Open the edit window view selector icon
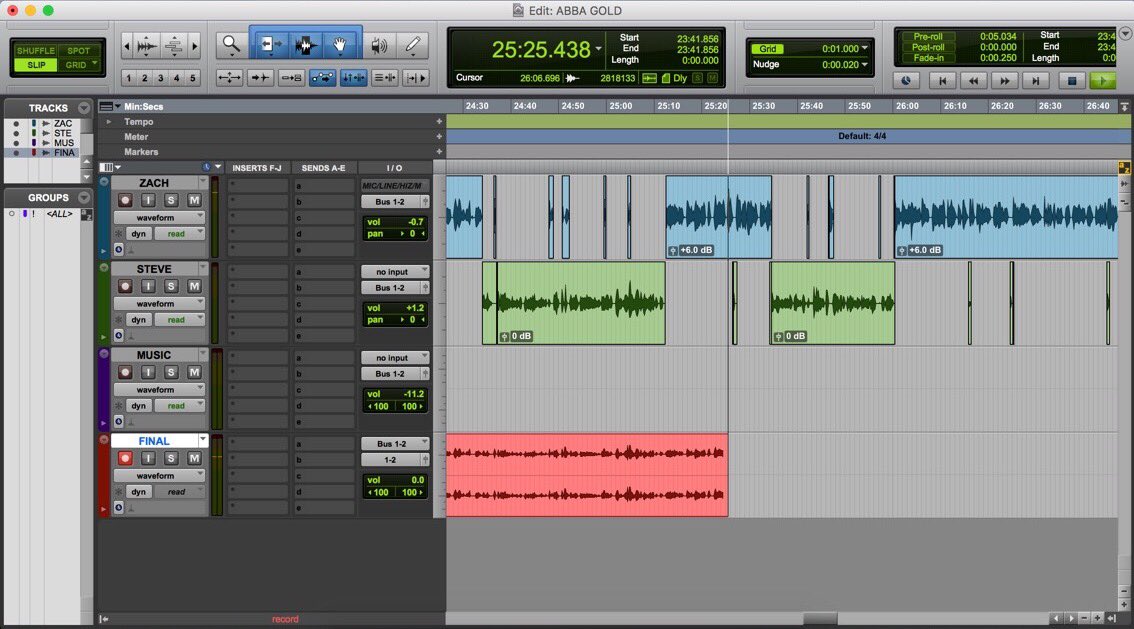Viewport: 1134px width, 629px height. tap(108, 167)
